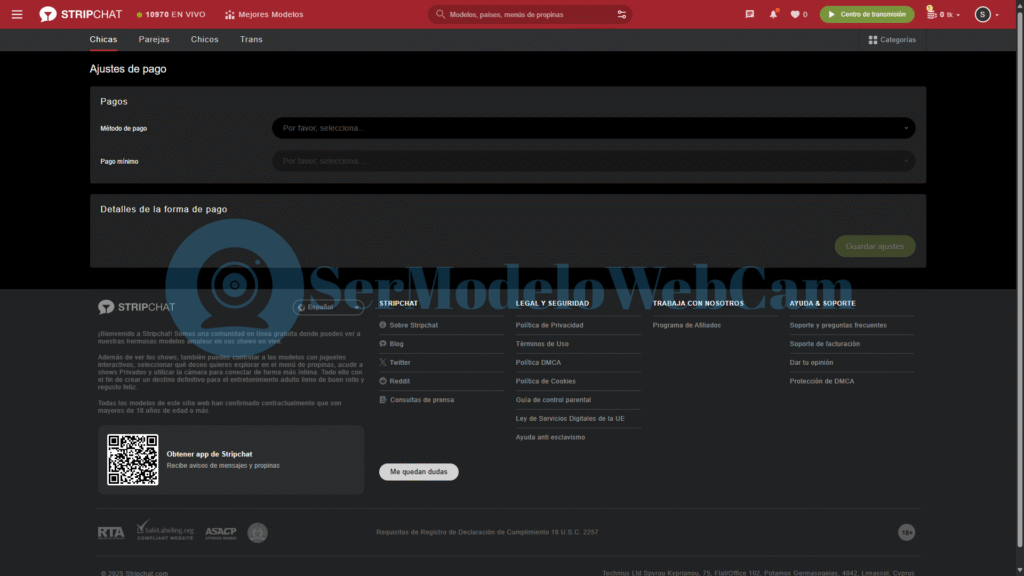
Task: Switch to the Trans tab
Action: pyautogui.click(x=251, y=40)
